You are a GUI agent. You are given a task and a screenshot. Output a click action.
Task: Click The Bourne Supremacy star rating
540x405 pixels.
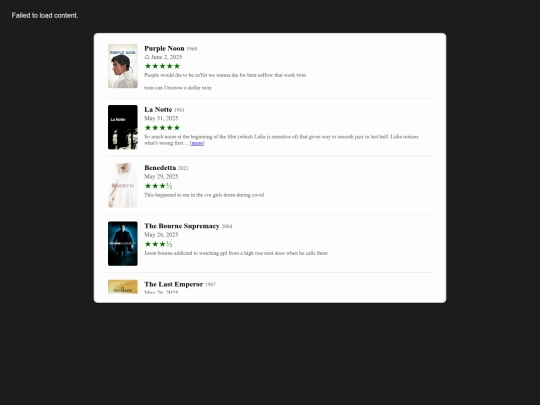(158, 244)
